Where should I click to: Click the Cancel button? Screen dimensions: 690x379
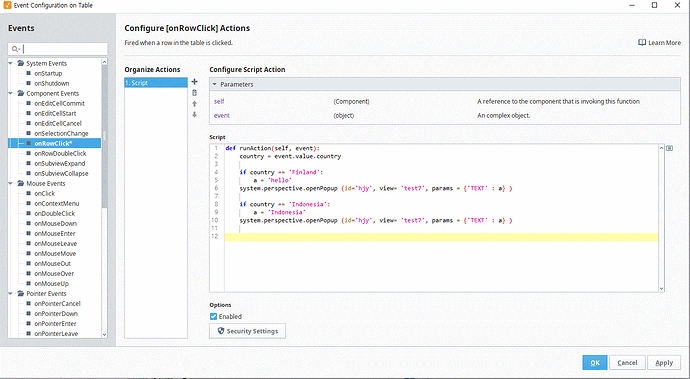(627, 363)
